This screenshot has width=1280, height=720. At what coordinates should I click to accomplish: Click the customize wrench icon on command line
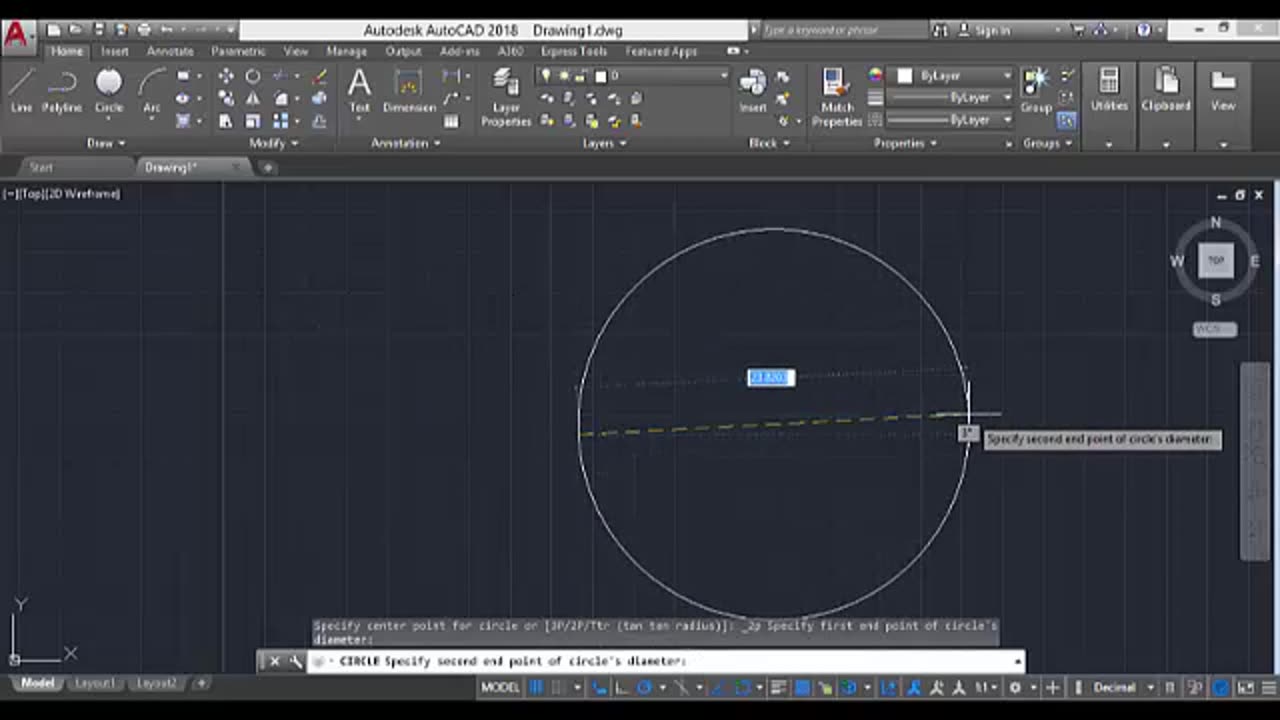tap(295, 661)
